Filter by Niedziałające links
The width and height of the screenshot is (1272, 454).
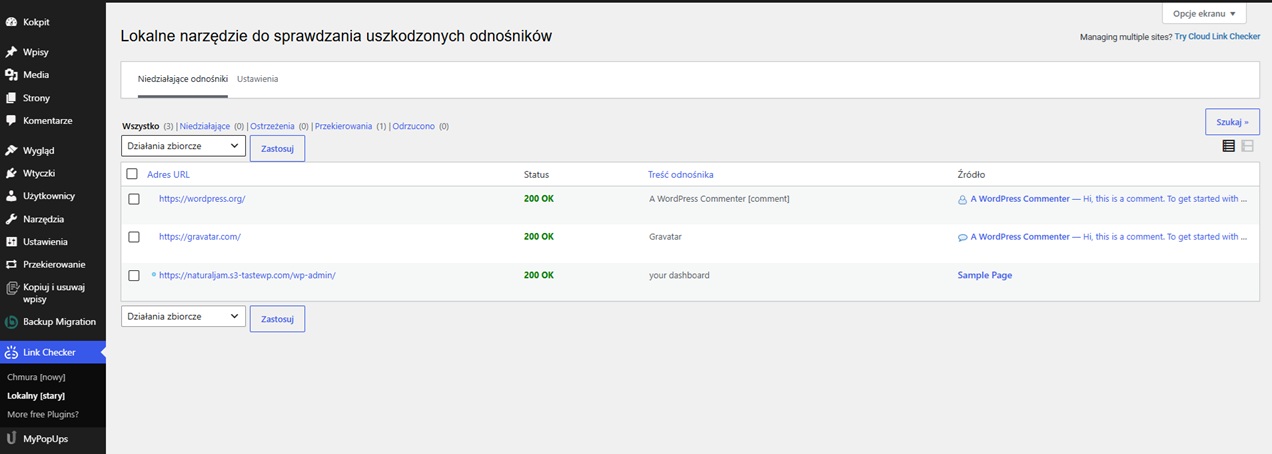205,127
